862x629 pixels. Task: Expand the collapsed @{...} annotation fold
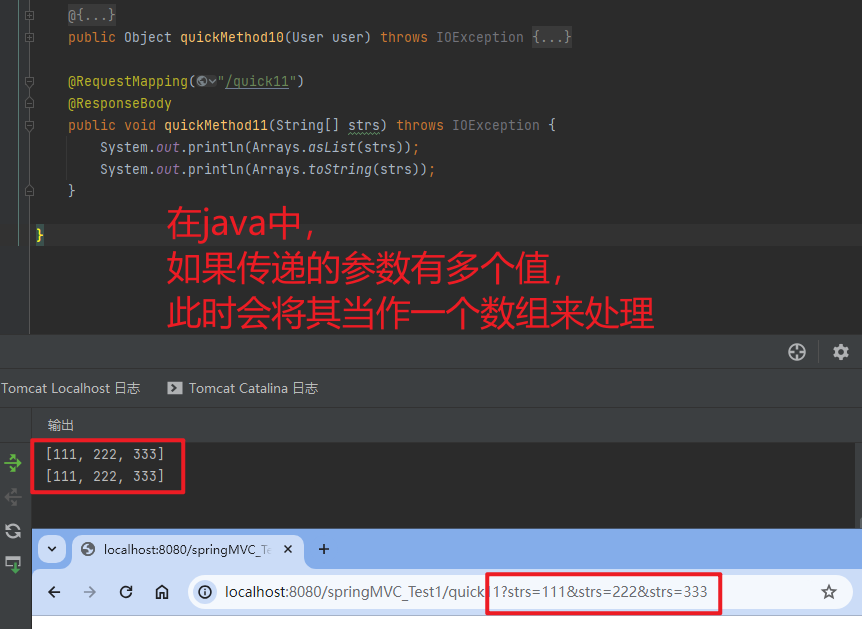(30, 15)
